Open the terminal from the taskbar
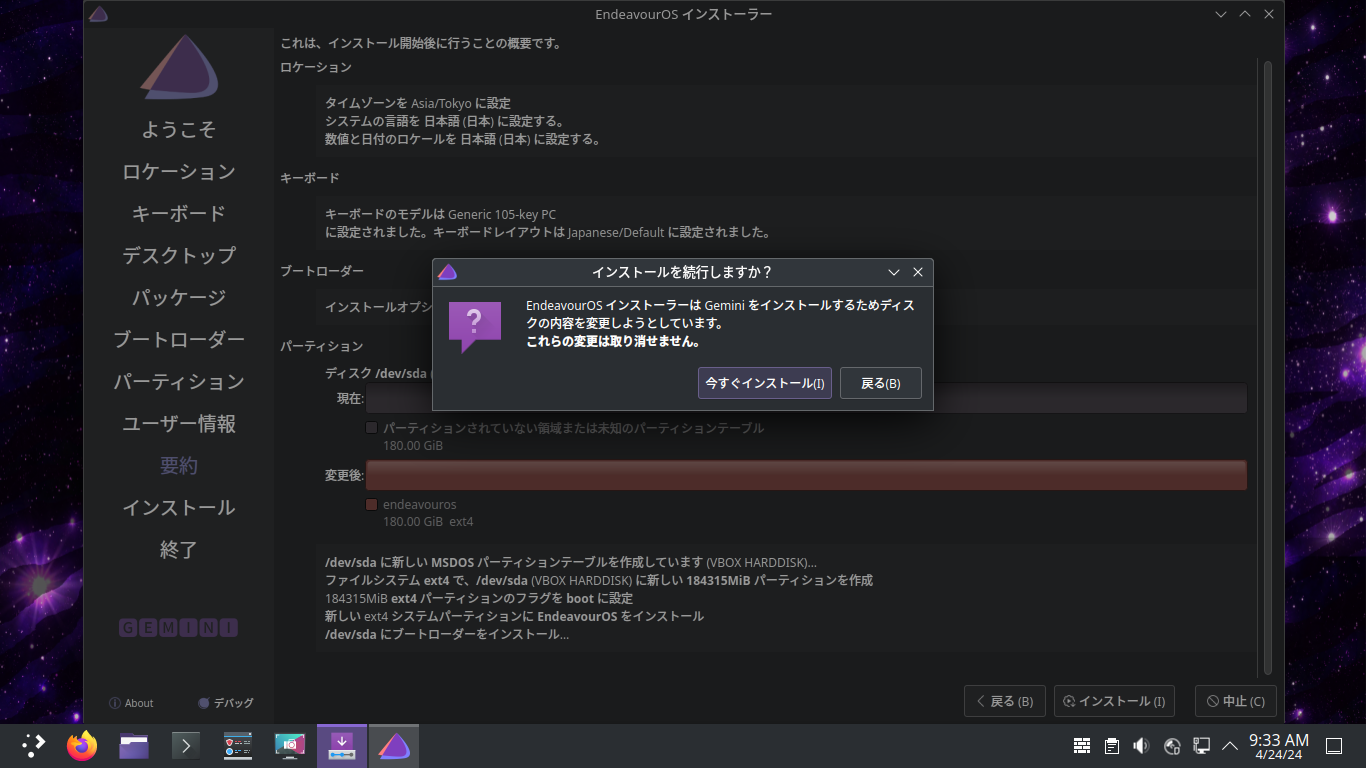The width and height of the screenshot is (1366, 768). tap(186, 746)
